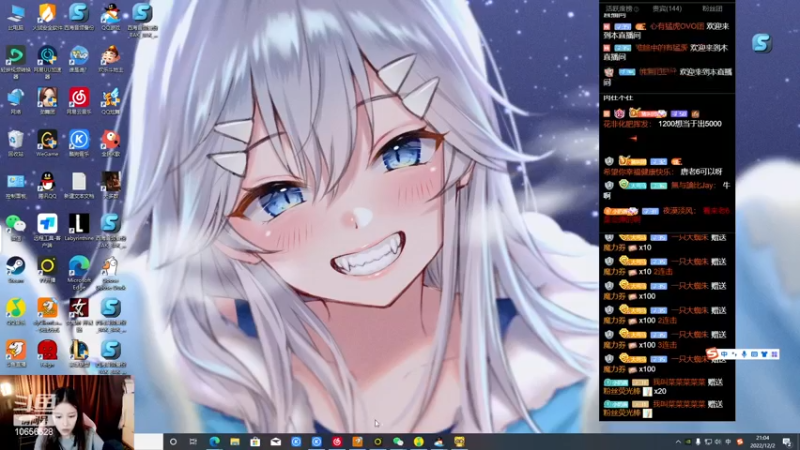Image resolution: width=800 pixels, height=450 pixels.
Task: Open the Huorong security software shortcut
Action: (x=47, y=16)
